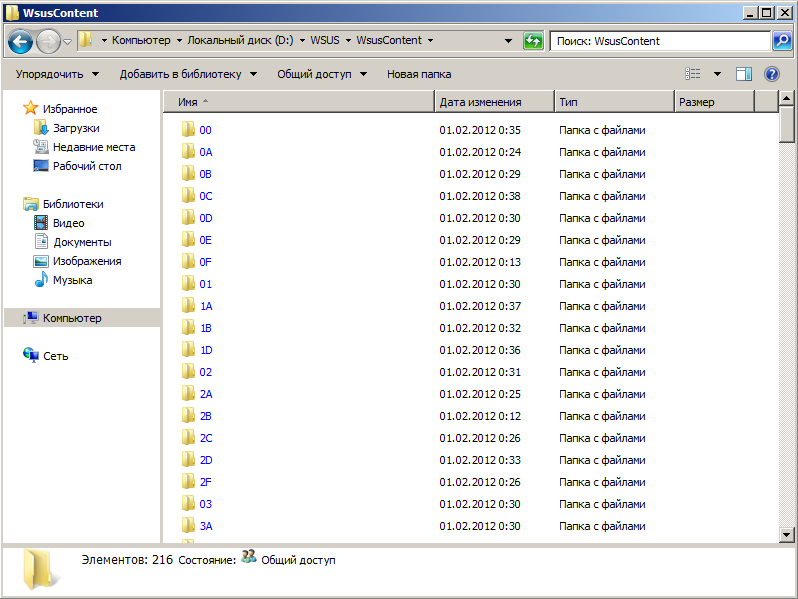Click the refresh button beside address bar
The height and width of the screenshot is (599, 798).
tap(533, 41)
